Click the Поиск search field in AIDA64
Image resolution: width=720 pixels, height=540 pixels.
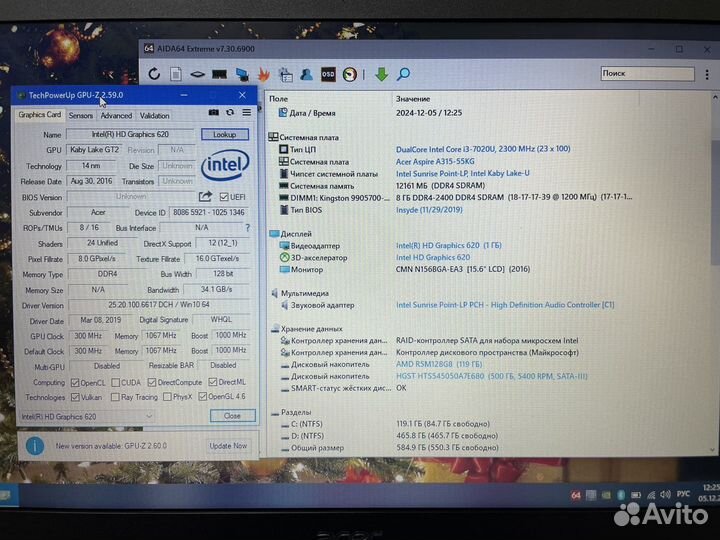tap(647, 73)
